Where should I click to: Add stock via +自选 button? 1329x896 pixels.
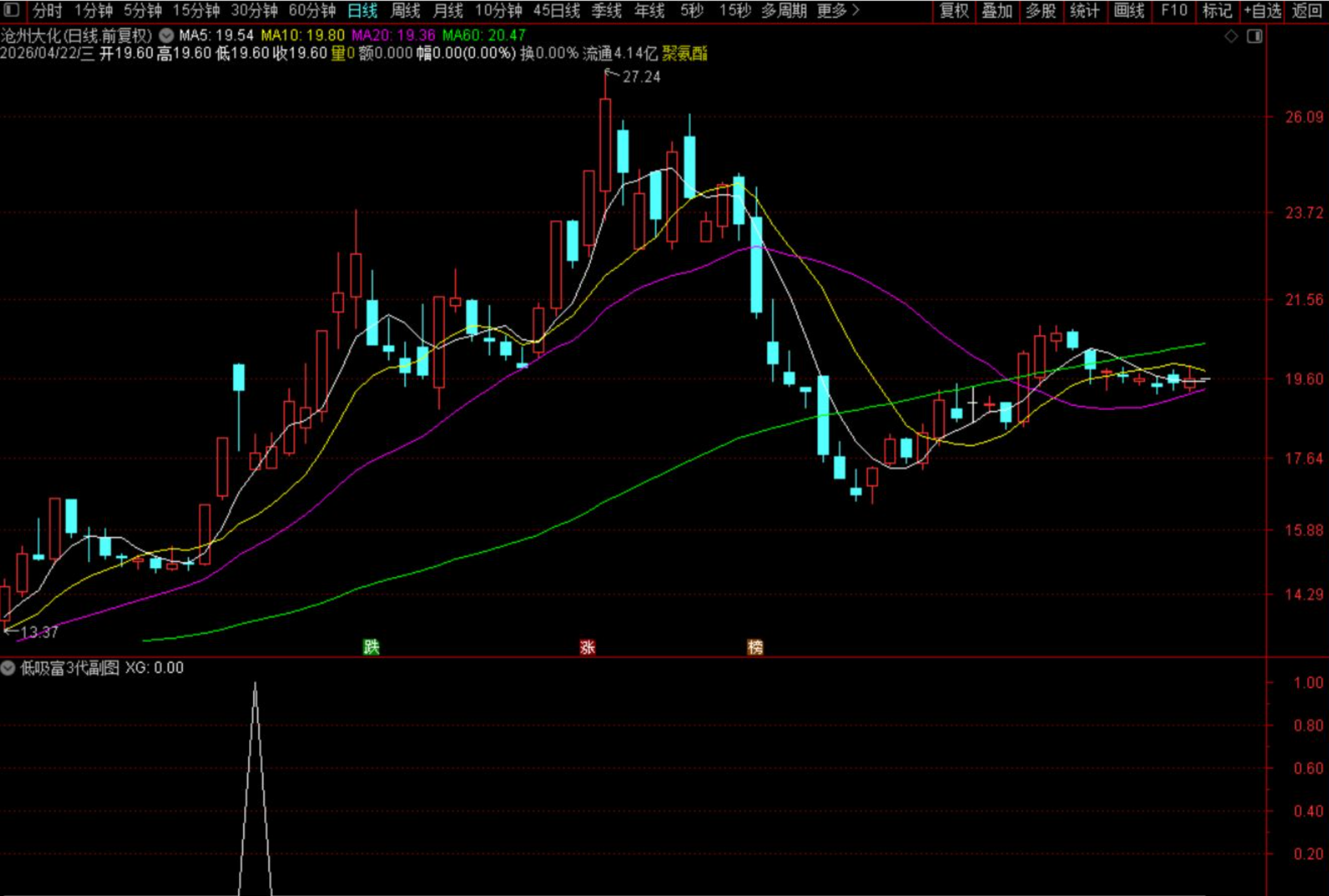[x=1262, y=10]
